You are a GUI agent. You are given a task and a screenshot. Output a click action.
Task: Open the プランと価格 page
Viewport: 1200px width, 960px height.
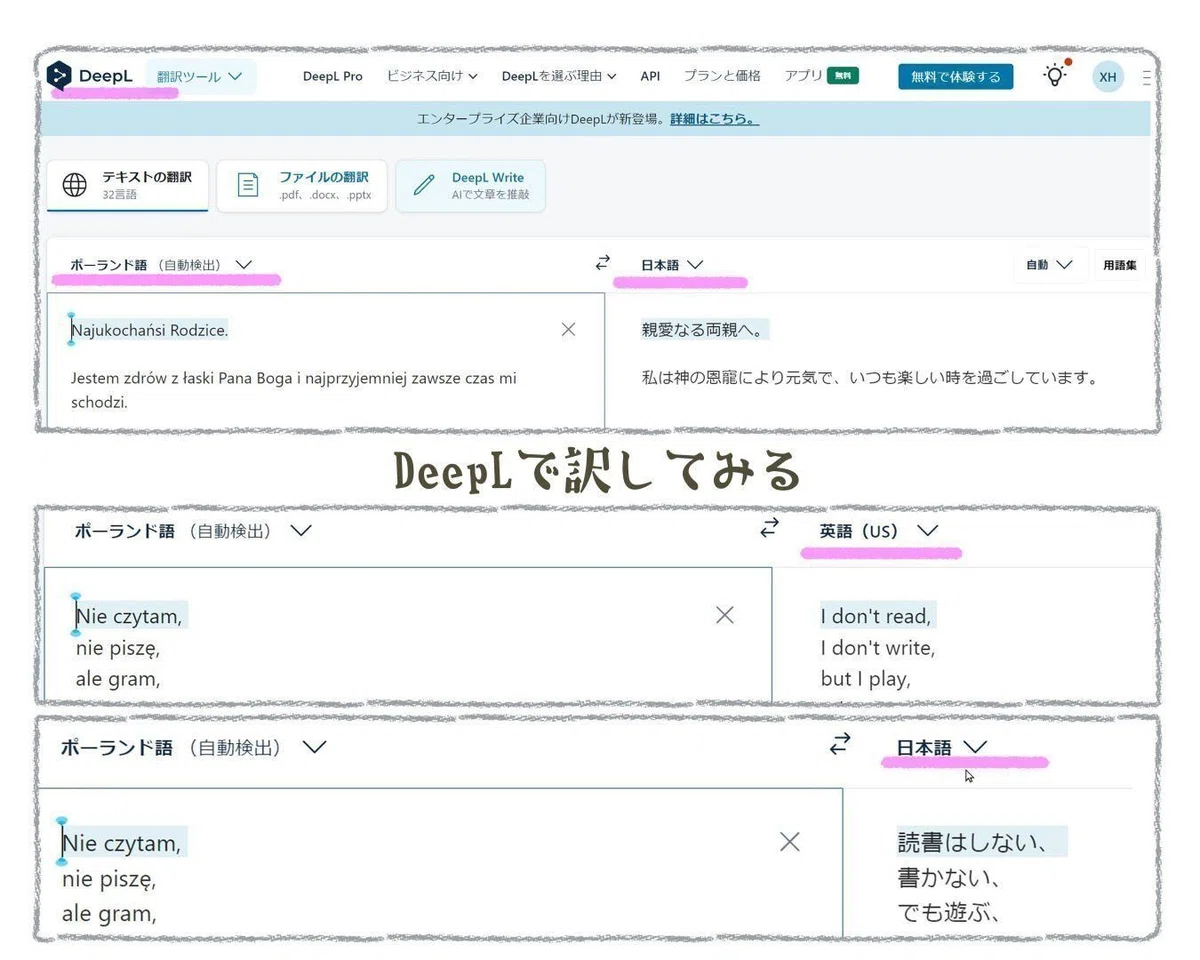722,76
